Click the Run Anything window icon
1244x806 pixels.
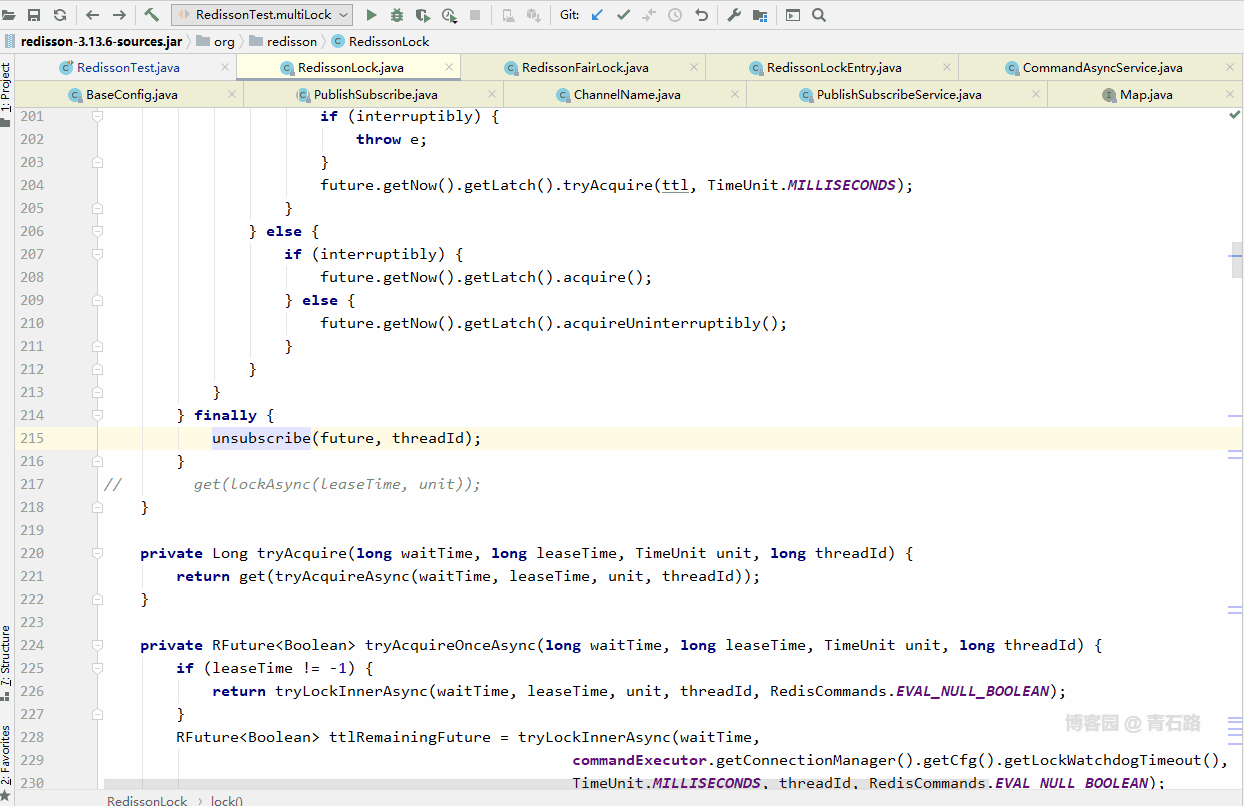click(793, 15)
